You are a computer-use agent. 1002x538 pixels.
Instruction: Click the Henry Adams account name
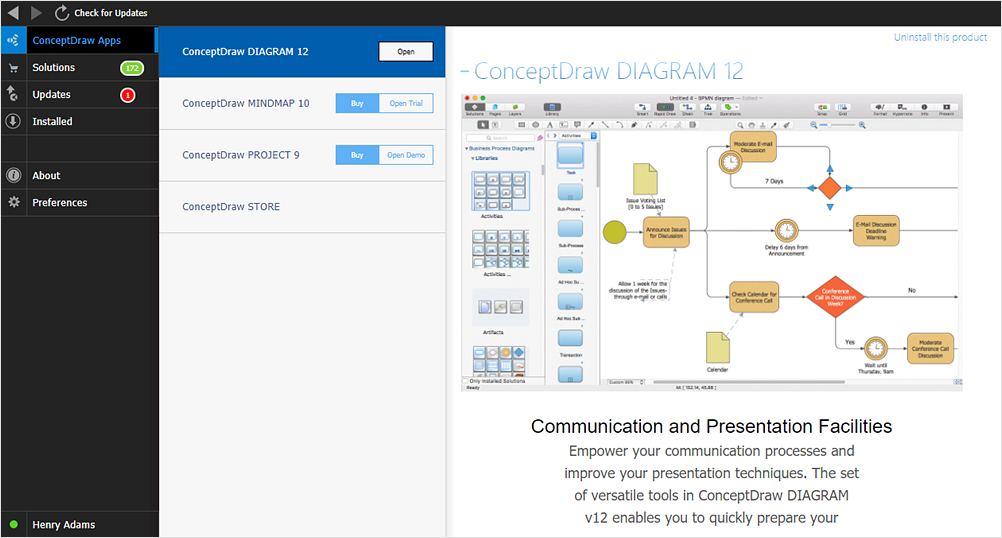[x=64, y=525]
